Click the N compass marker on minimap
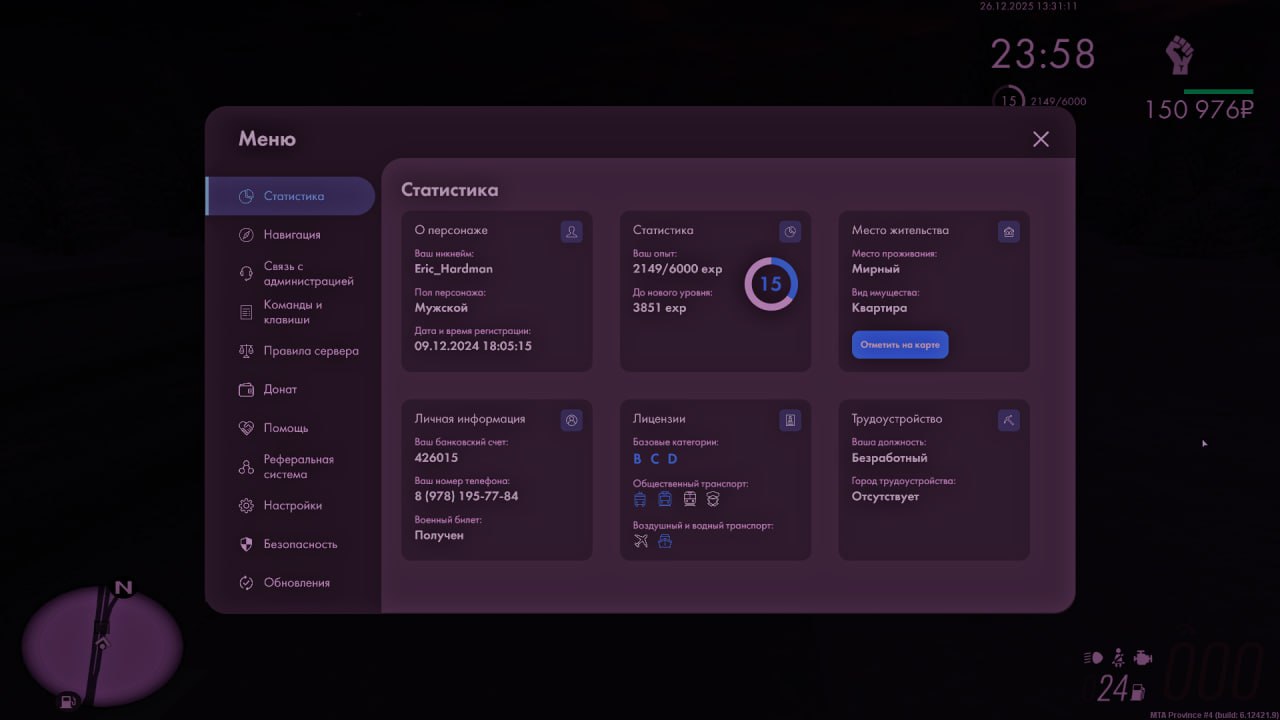 point(123,588)
